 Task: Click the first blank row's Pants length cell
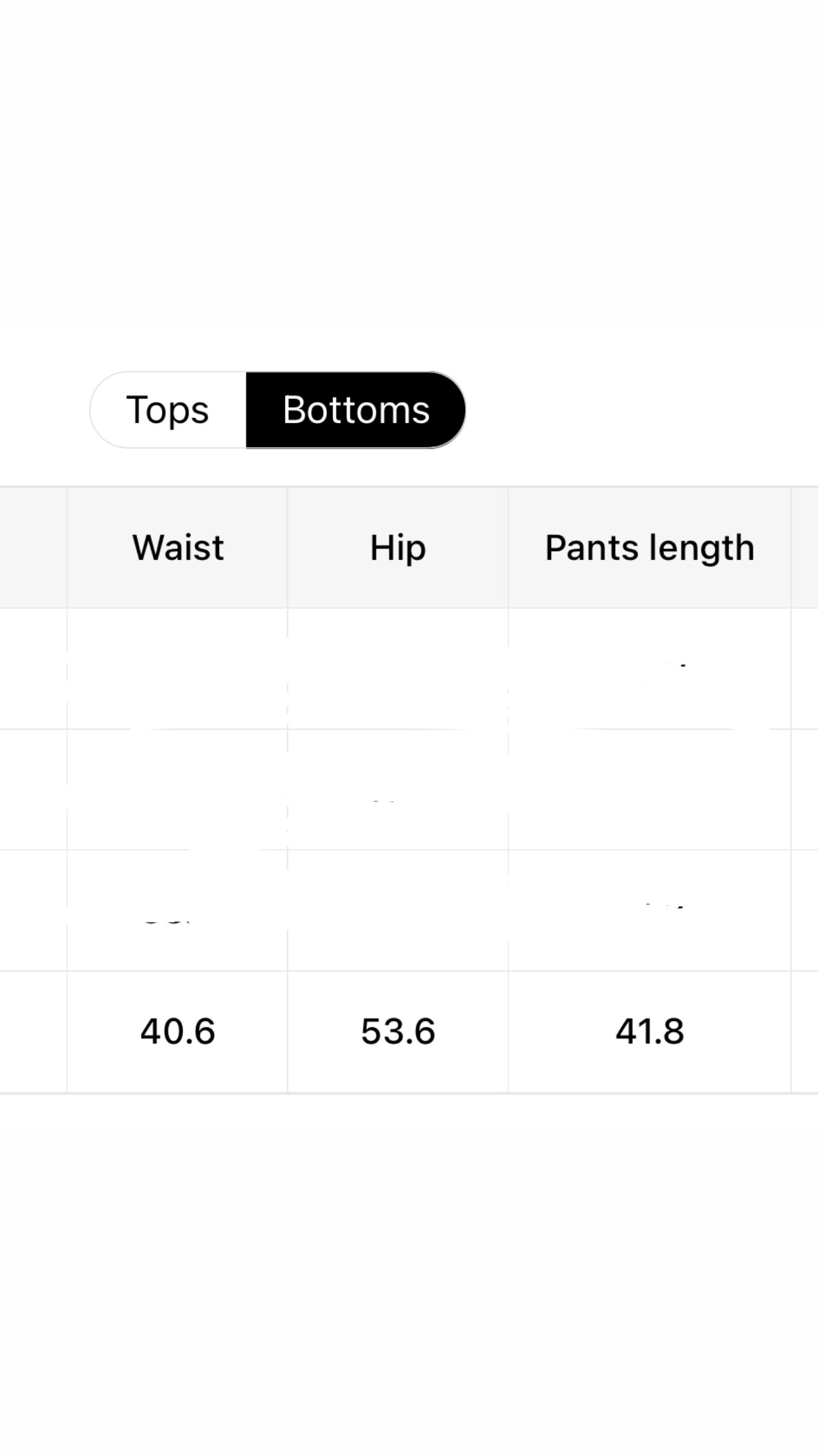[649, 669]
